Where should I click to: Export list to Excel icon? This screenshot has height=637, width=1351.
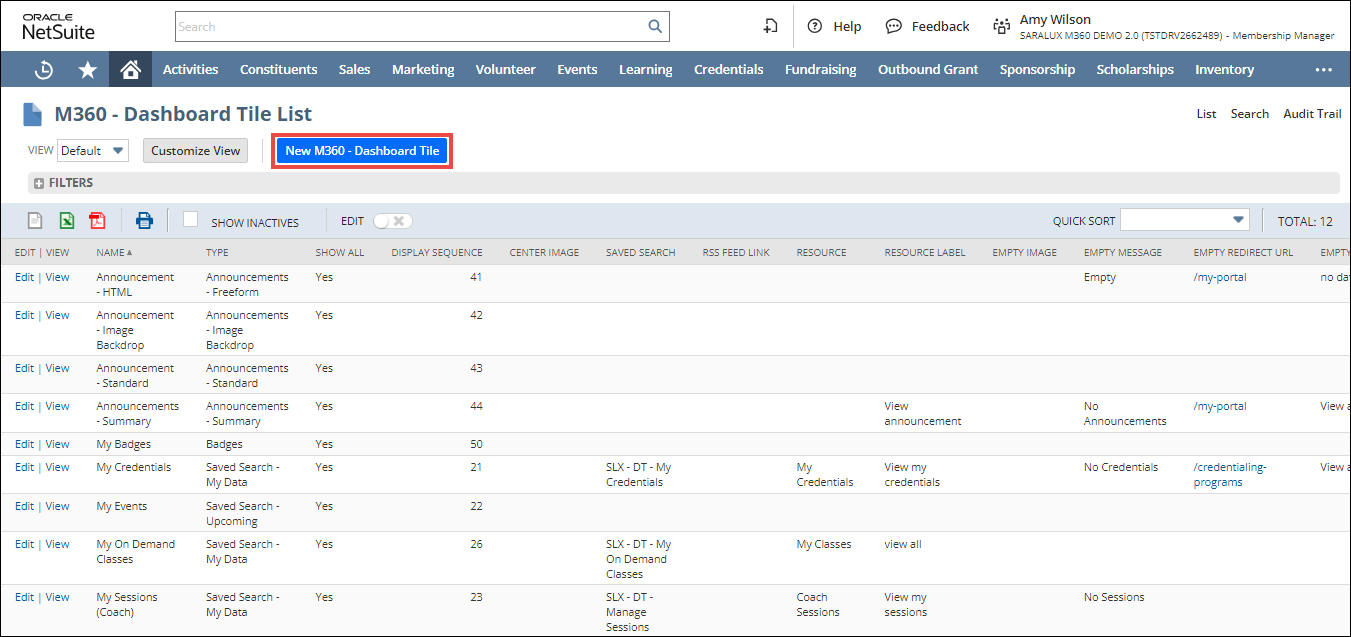(x=66, y=221)
